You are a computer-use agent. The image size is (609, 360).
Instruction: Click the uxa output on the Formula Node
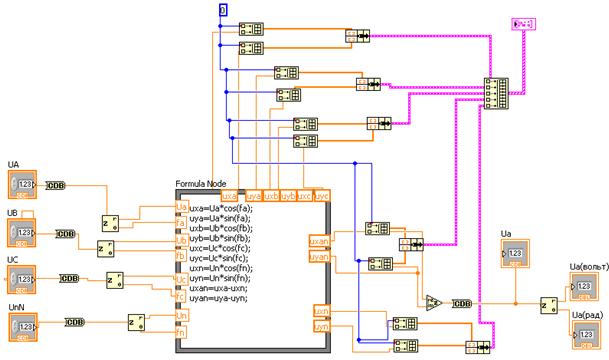pos(229,196)
